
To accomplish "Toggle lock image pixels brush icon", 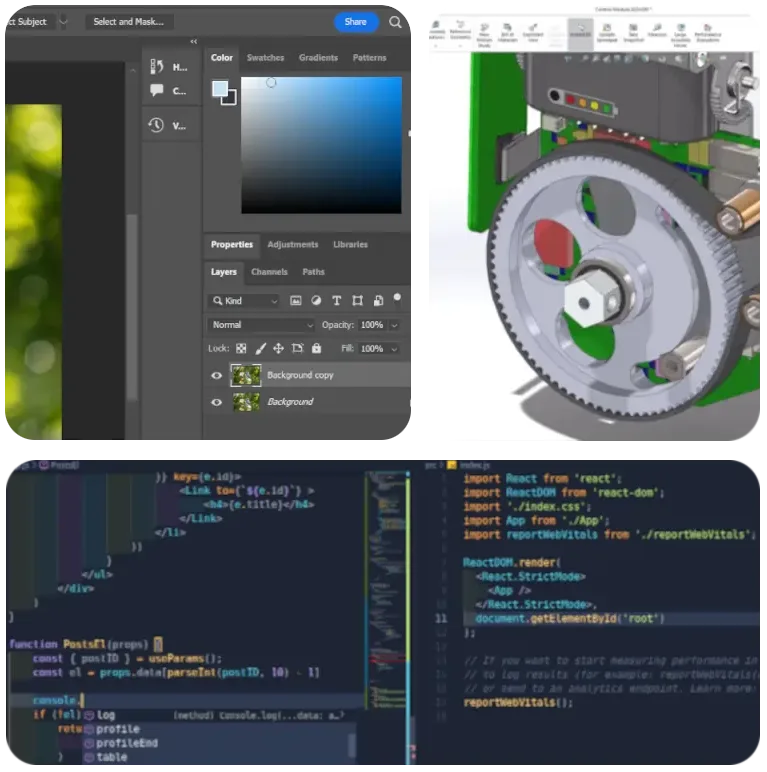I will tap(260, 349).
